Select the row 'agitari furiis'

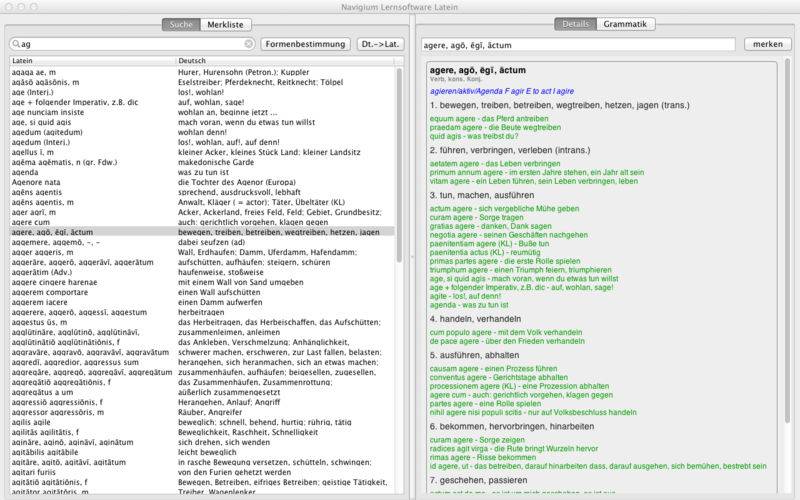point(202,472)
